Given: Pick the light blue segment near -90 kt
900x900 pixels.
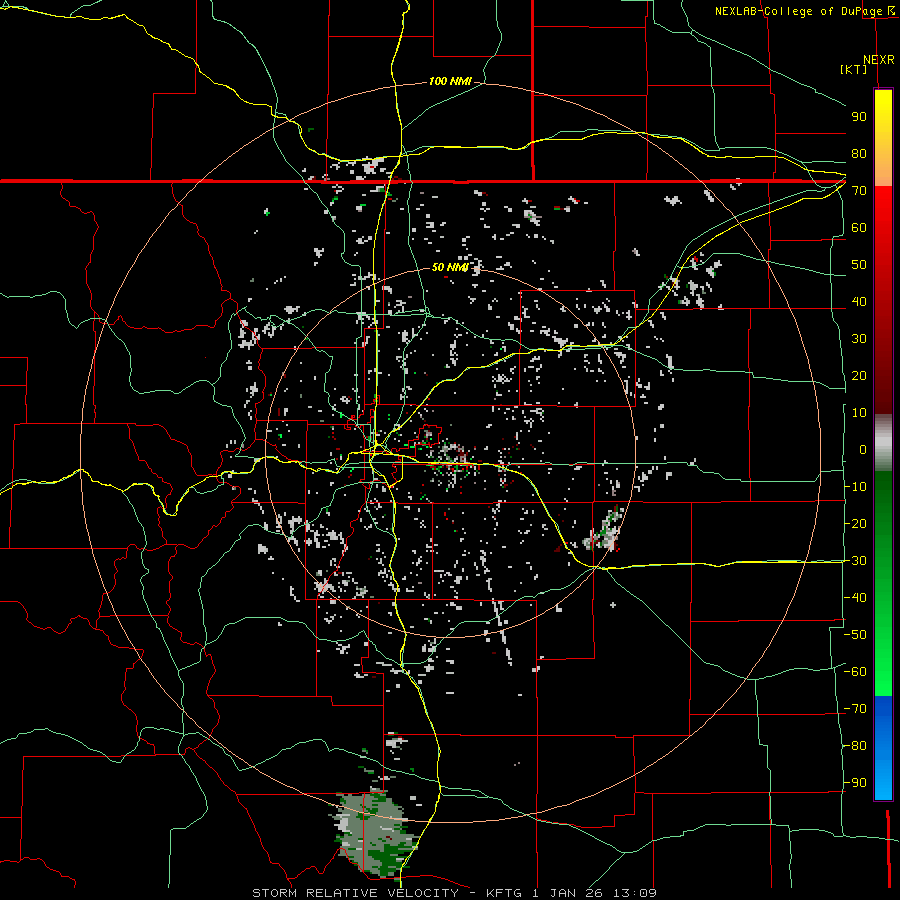Looking at the screenshot, I should coord(883,778).
